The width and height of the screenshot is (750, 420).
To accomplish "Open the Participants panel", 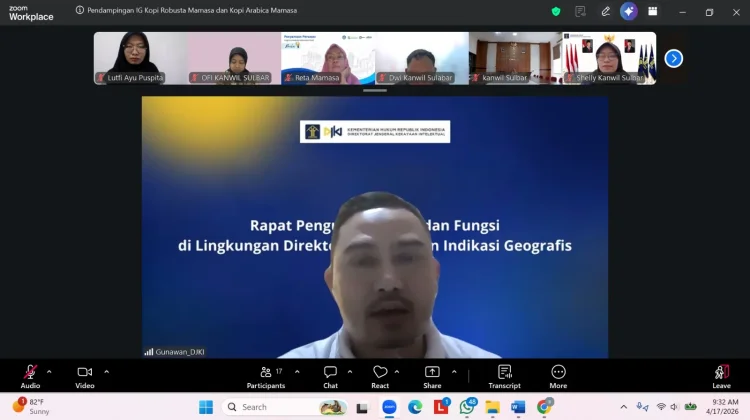I will tap(266, 376).
